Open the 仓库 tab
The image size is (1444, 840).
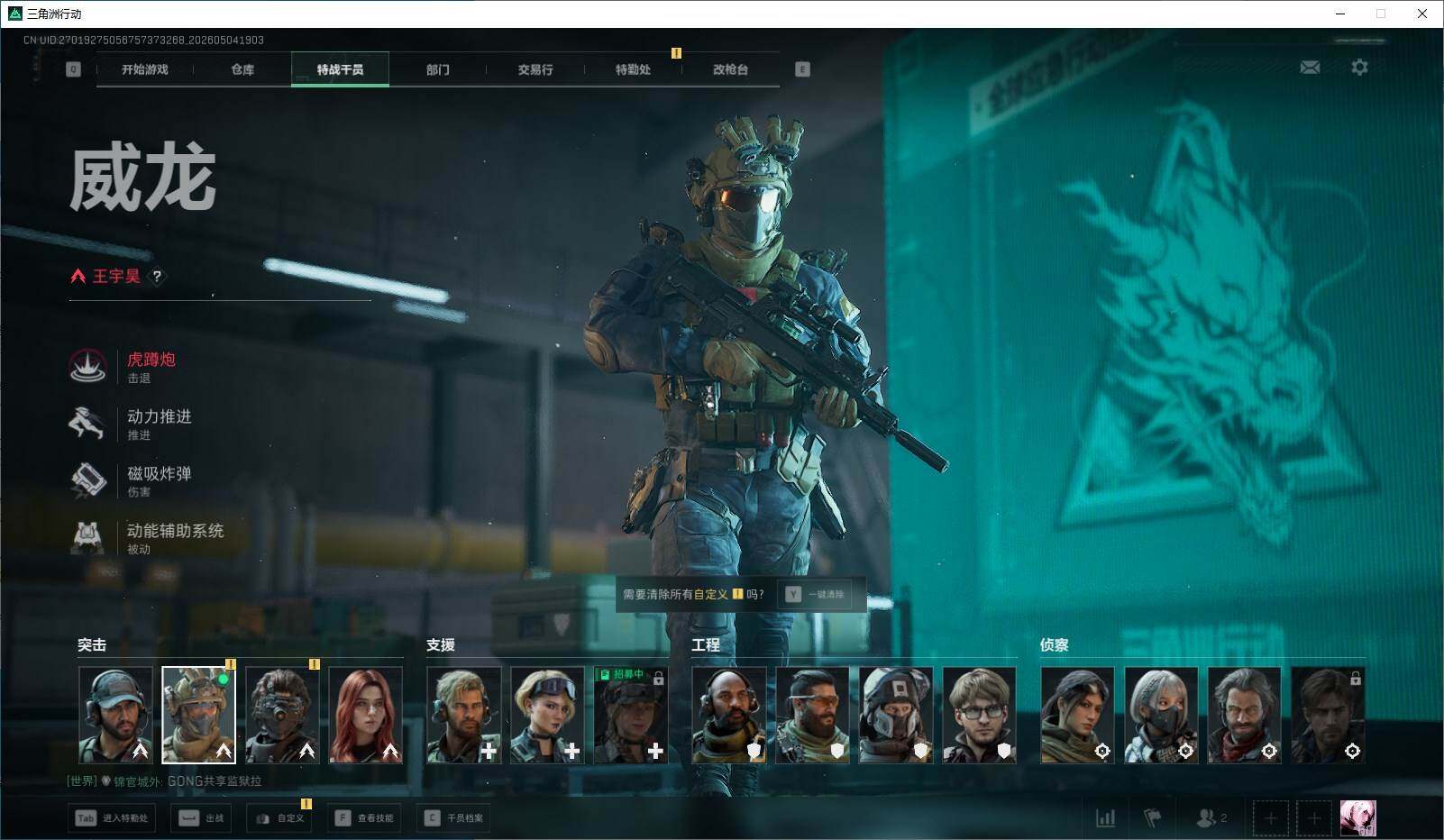point(242,69)
